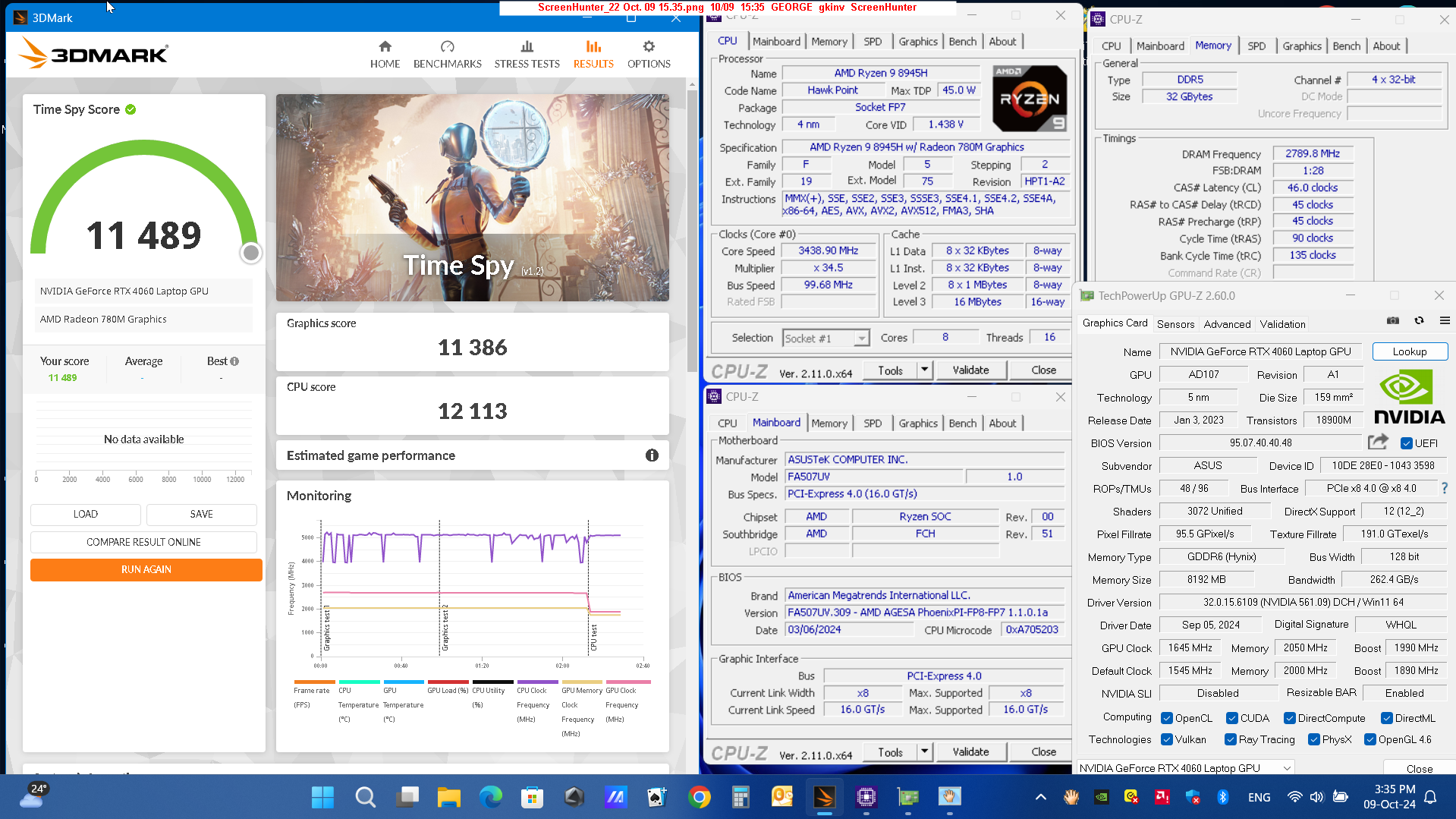Open Bench tab in lower CPU-Z window

tap(962, 424)
